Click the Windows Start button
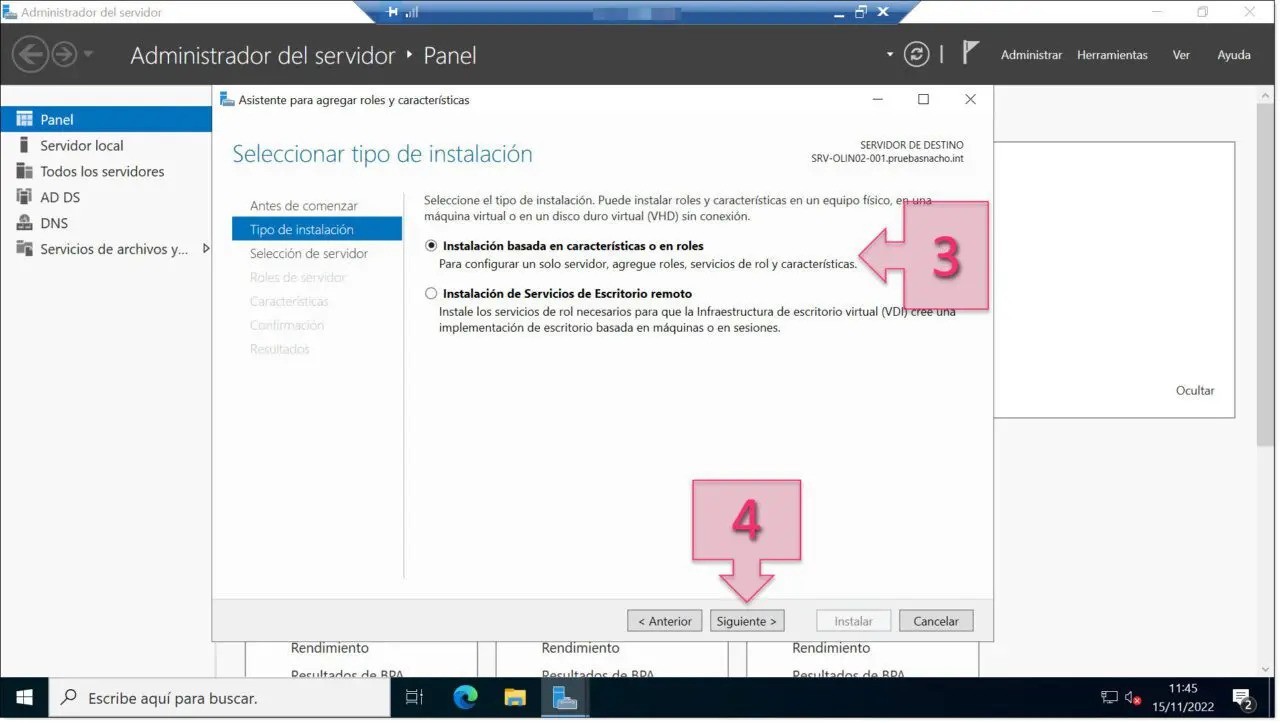Image resolution: width=1280 pixels, height=723 pixels. coord(24,698)
